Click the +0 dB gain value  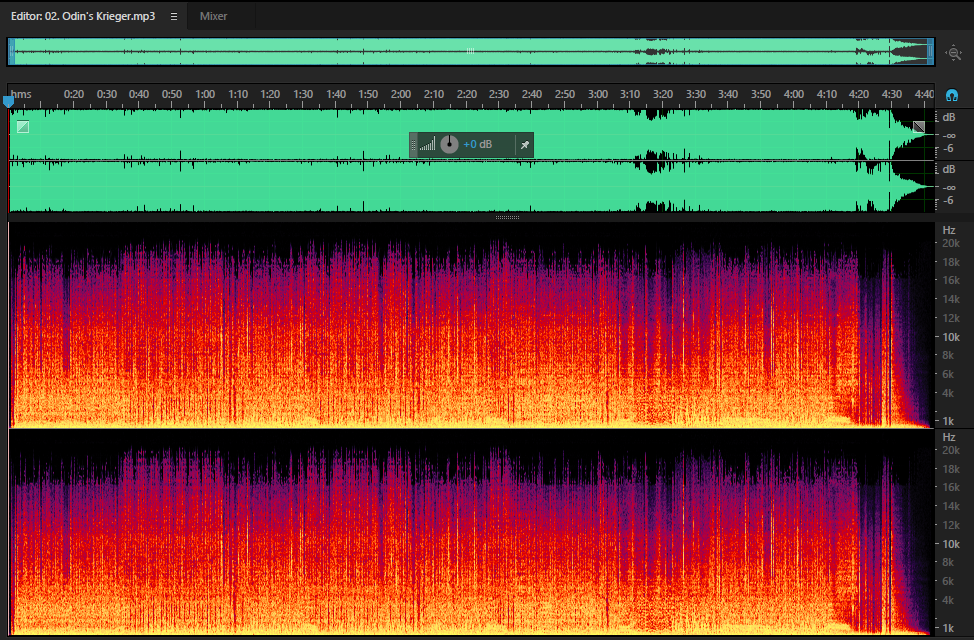[x=477, y=144]
